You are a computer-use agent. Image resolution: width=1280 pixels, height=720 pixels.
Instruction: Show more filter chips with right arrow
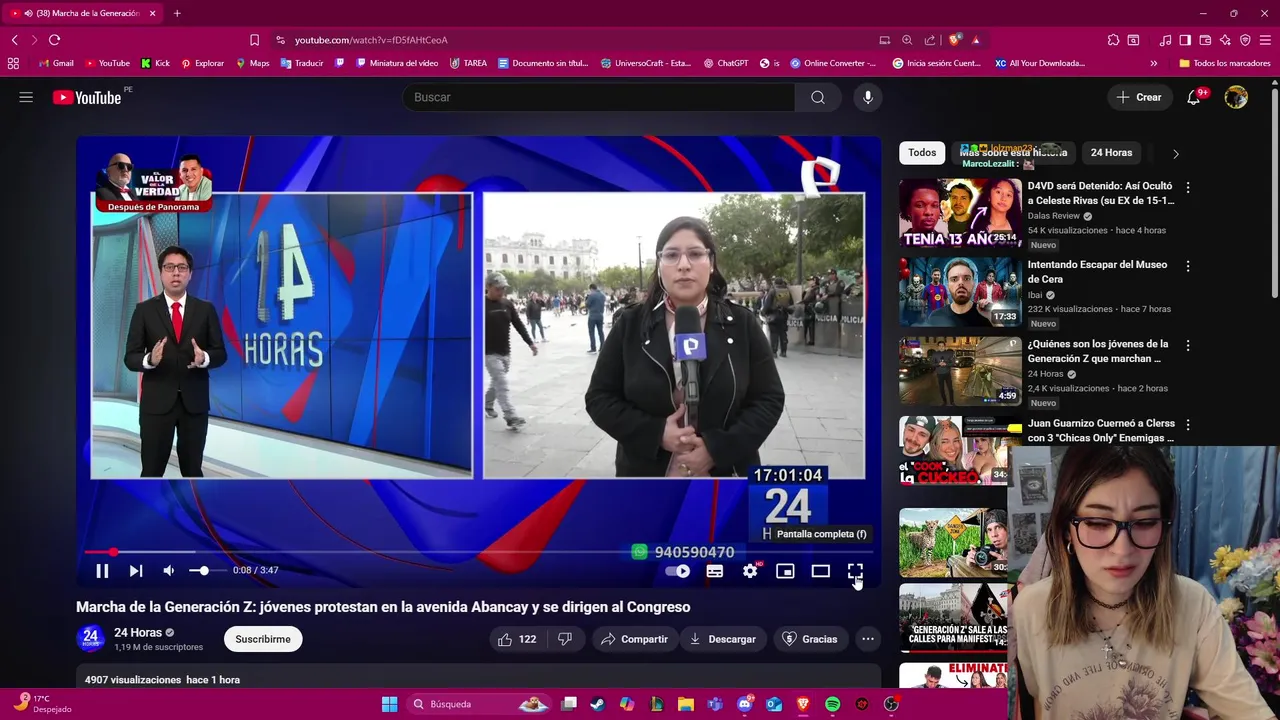tap(1175, 154)
